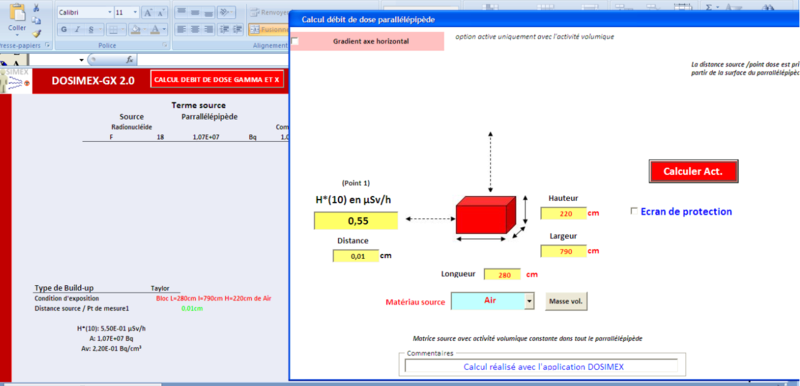The height and width of the screenshot is (386, 800).
Task: Click the Distance field showing 0,01
Action: 356,256
